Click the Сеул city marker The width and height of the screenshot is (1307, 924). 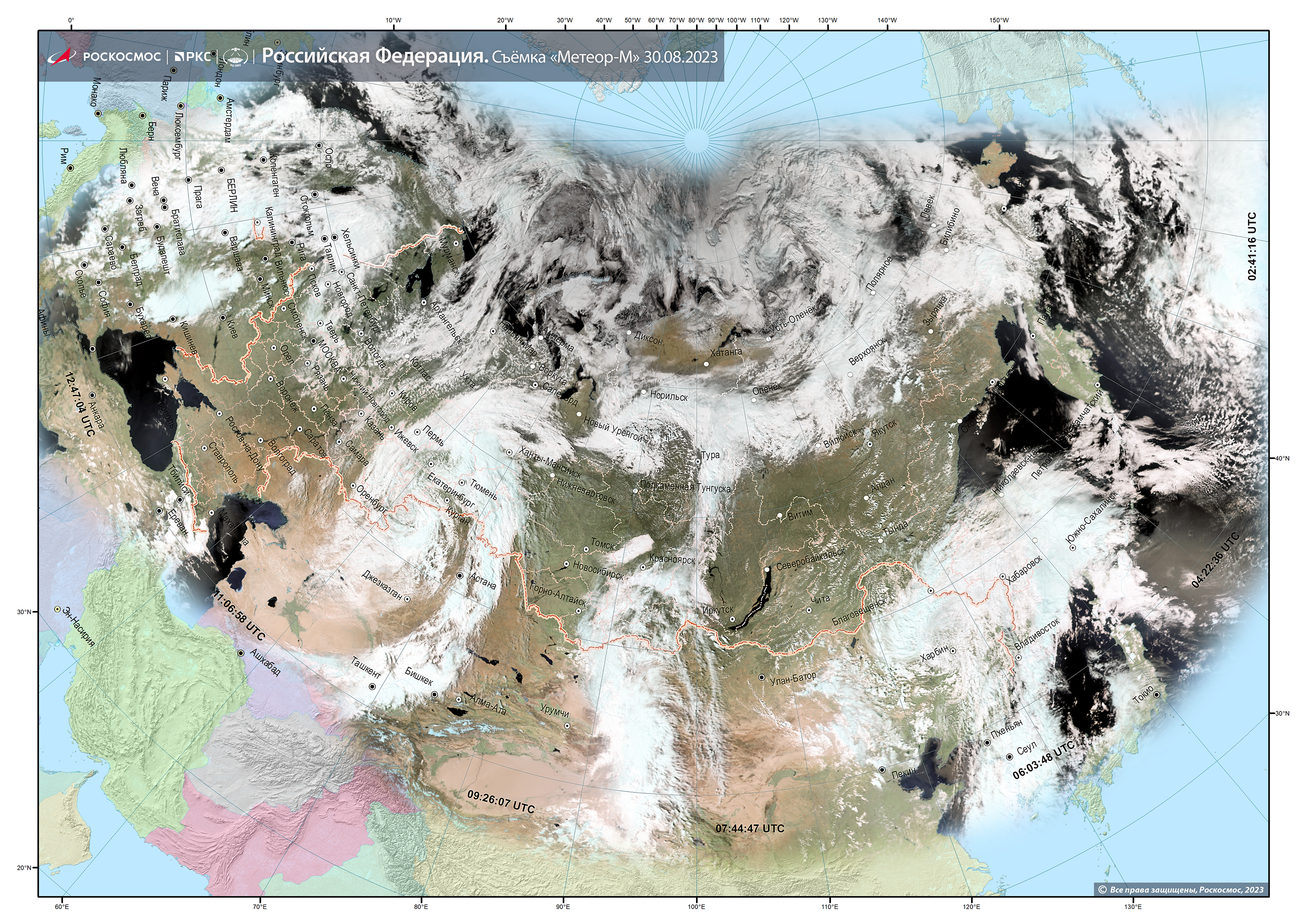(1009, 757)
